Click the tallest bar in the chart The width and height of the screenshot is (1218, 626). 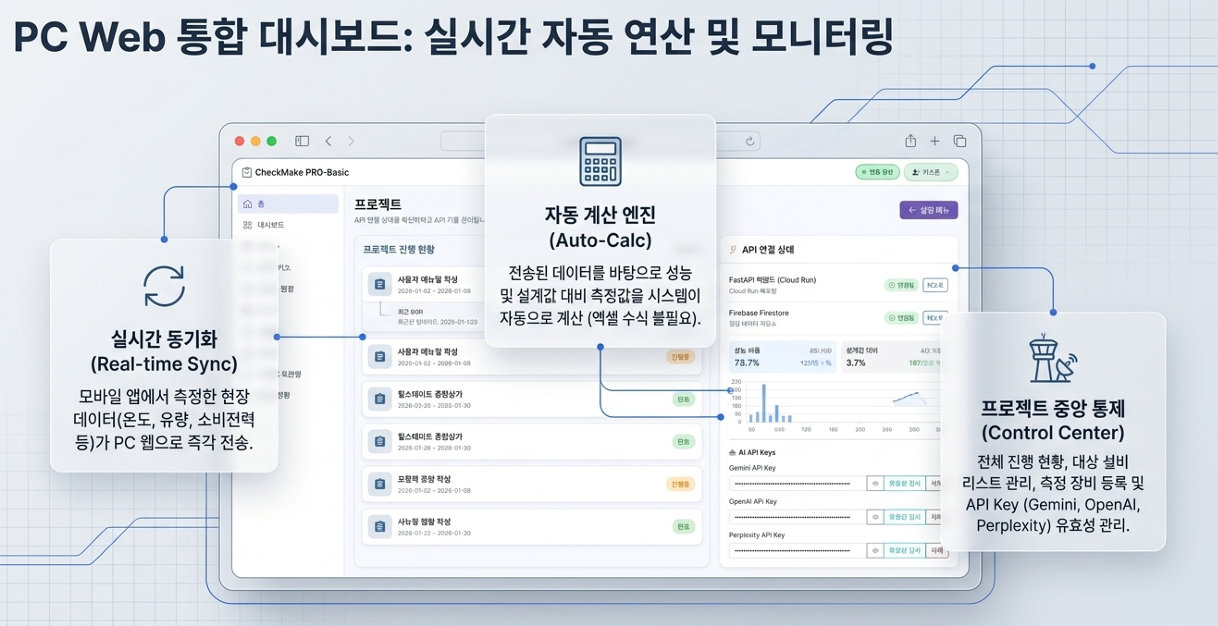pyautogui.click(x=763, y=403)
